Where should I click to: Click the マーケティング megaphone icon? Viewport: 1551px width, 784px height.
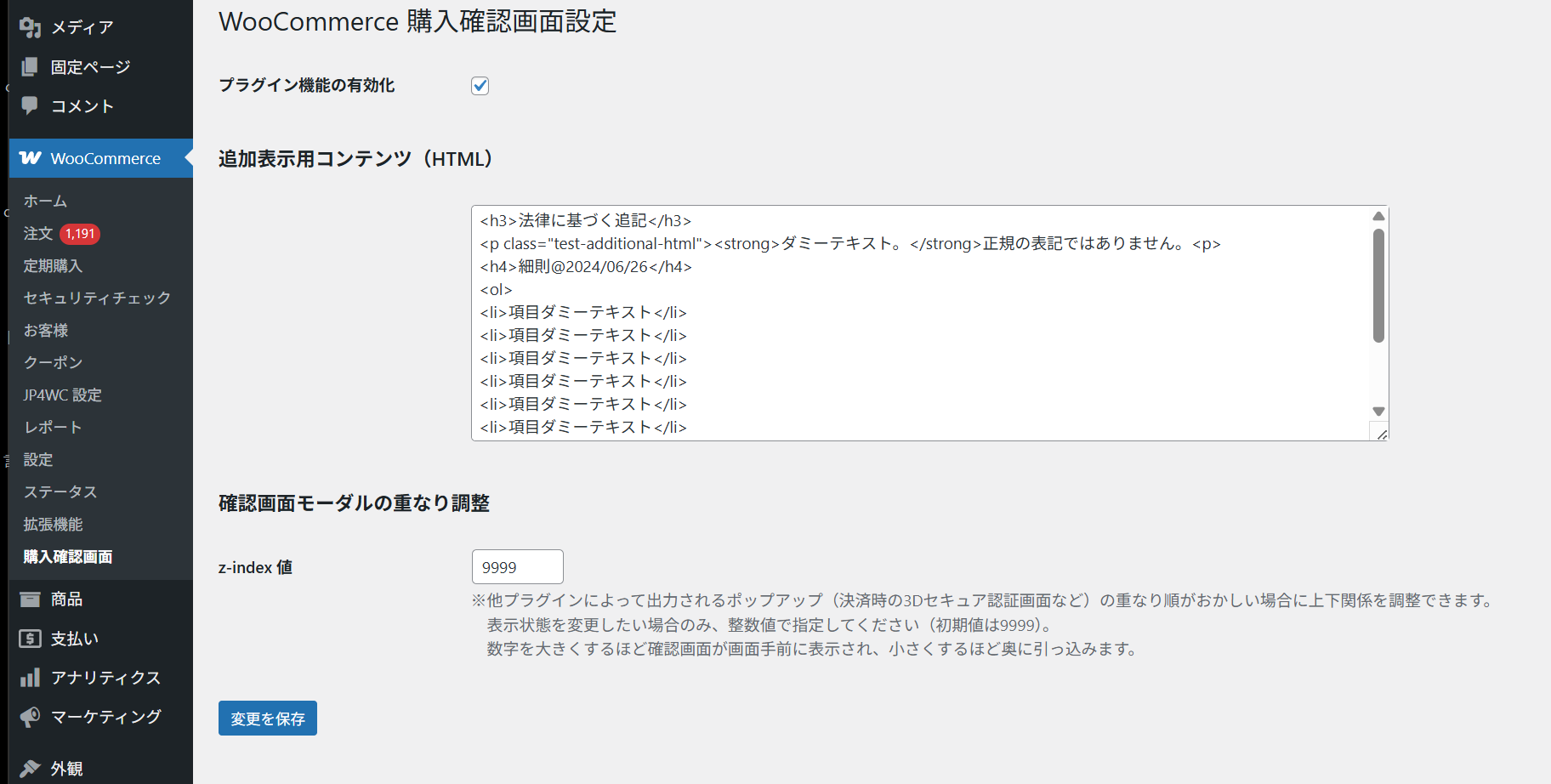pos(30,717)
